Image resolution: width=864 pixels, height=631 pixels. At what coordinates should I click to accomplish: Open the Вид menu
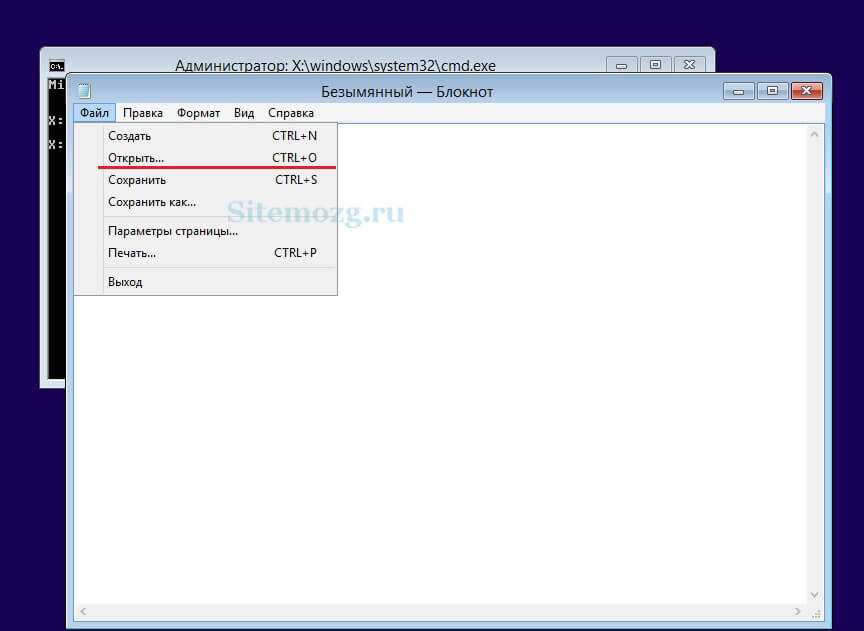pos(244,113)
